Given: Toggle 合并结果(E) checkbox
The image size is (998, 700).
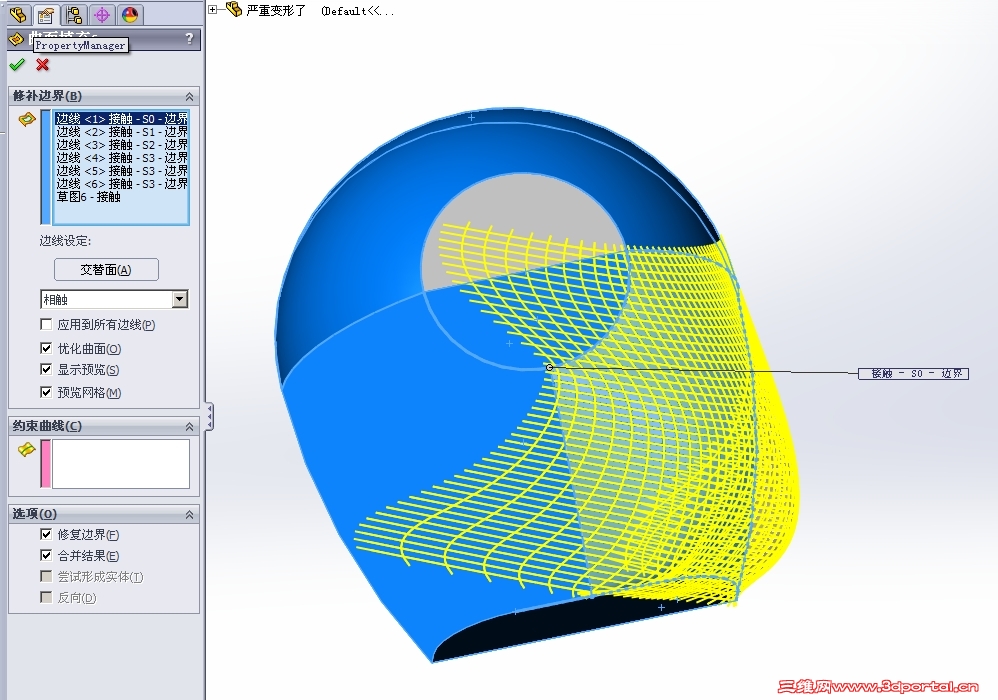Looking at the screenshot, I should (x=46, y=555).
